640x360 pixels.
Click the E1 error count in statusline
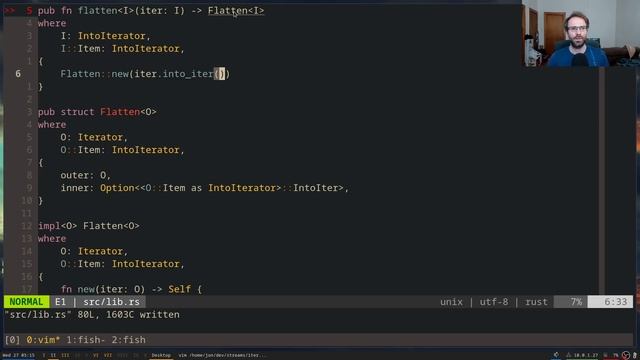tap(60, 302)
